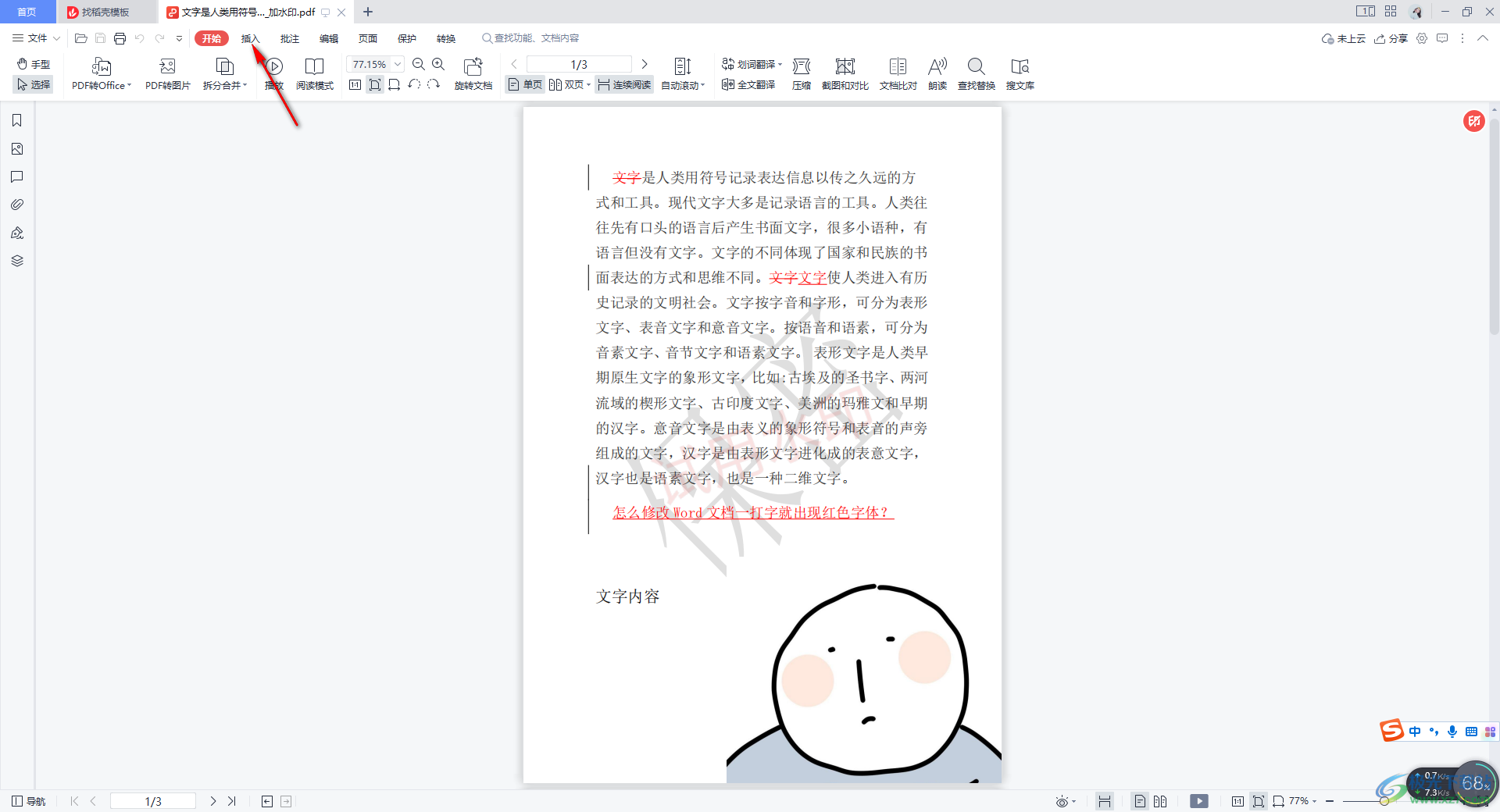Open the 文件 menu

[x=36, y=38]
